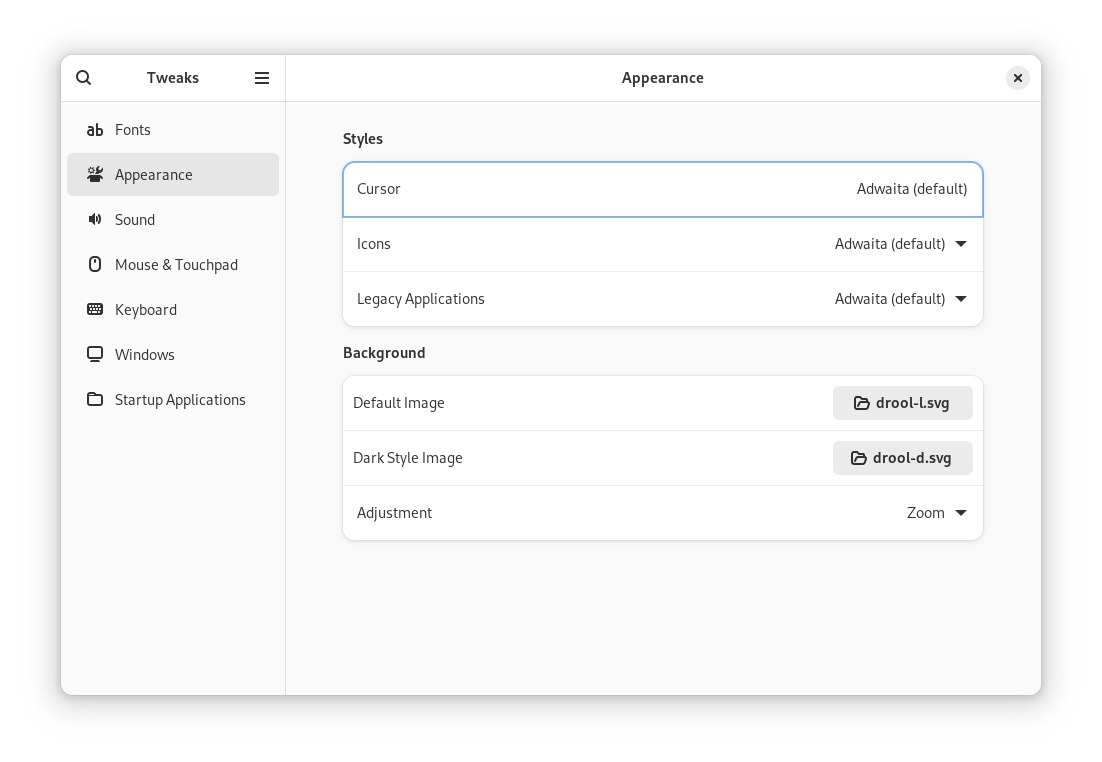Screen dimensions: 1102x762
Task: Click the Background heading
Action: coord(384,353)
